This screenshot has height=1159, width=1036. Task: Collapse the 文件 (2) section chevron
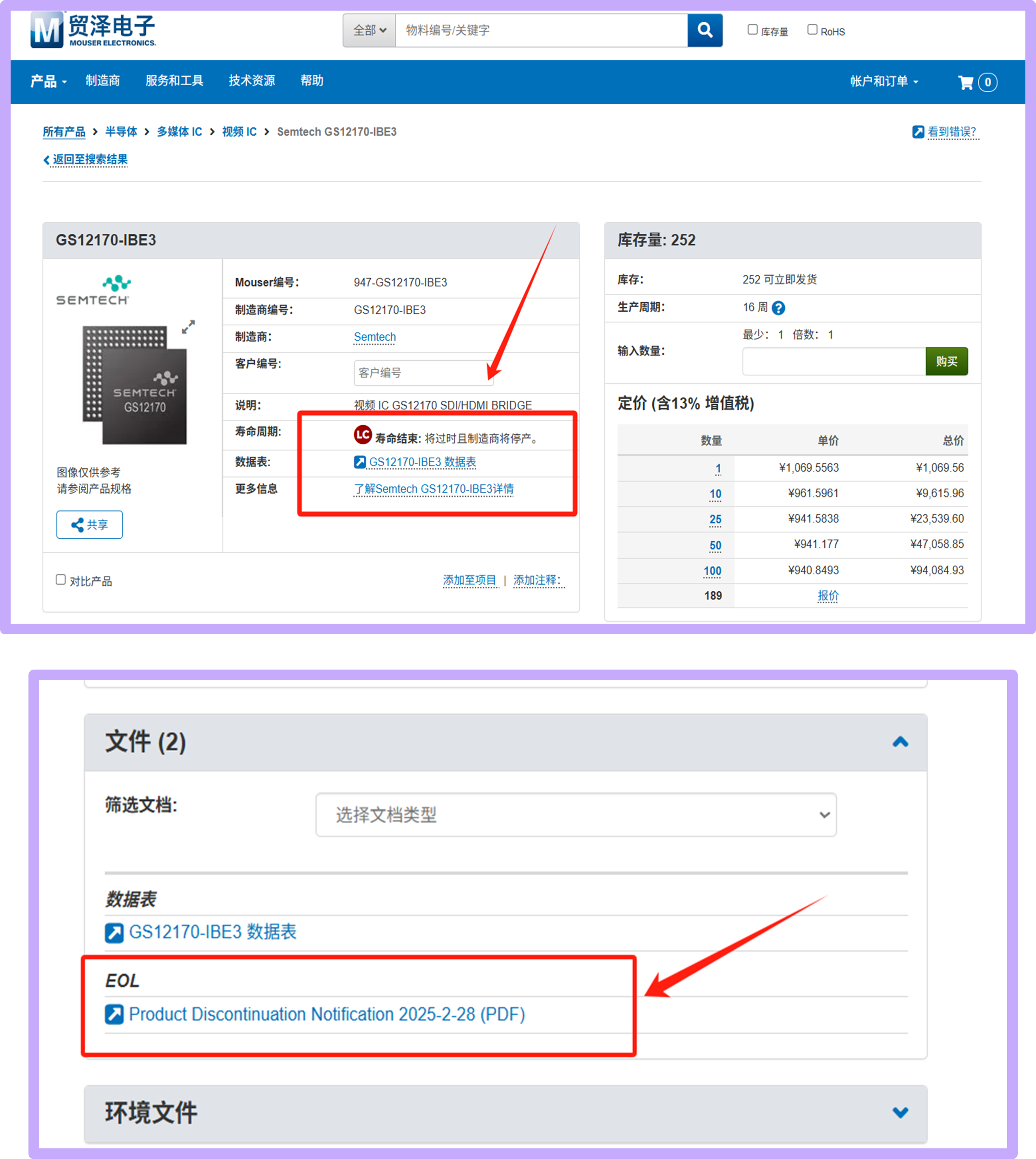click(x=900, y=742)
